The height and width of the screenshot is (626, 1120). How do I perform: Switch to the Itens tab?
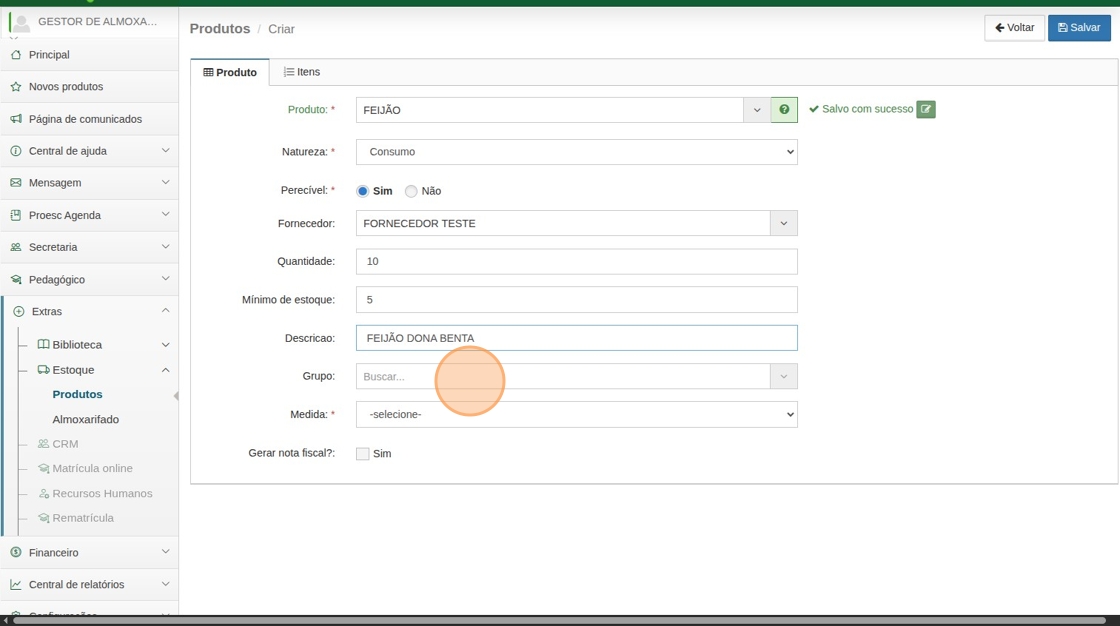301,72
